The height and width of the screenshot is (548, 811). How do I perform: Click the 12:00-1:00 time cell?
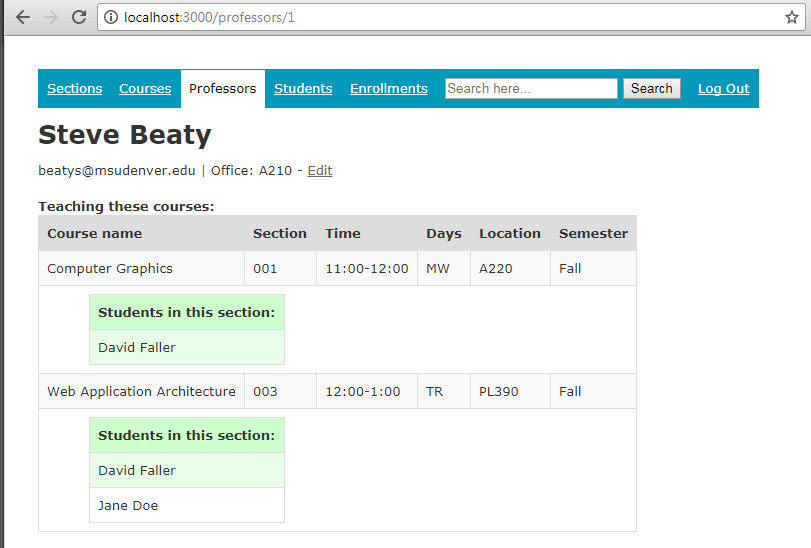367,391
